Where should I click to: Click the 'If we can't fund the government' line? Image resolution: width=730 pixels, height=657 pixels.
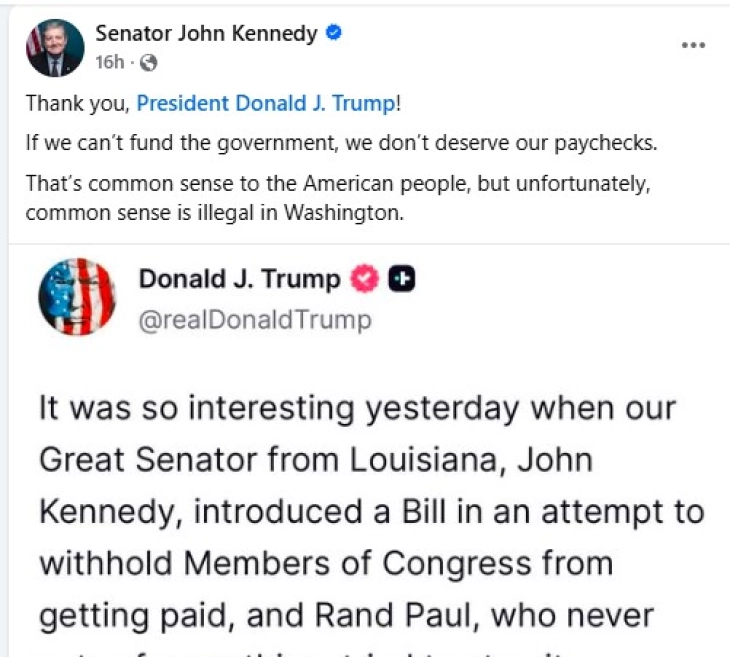(x=340, y=143)
